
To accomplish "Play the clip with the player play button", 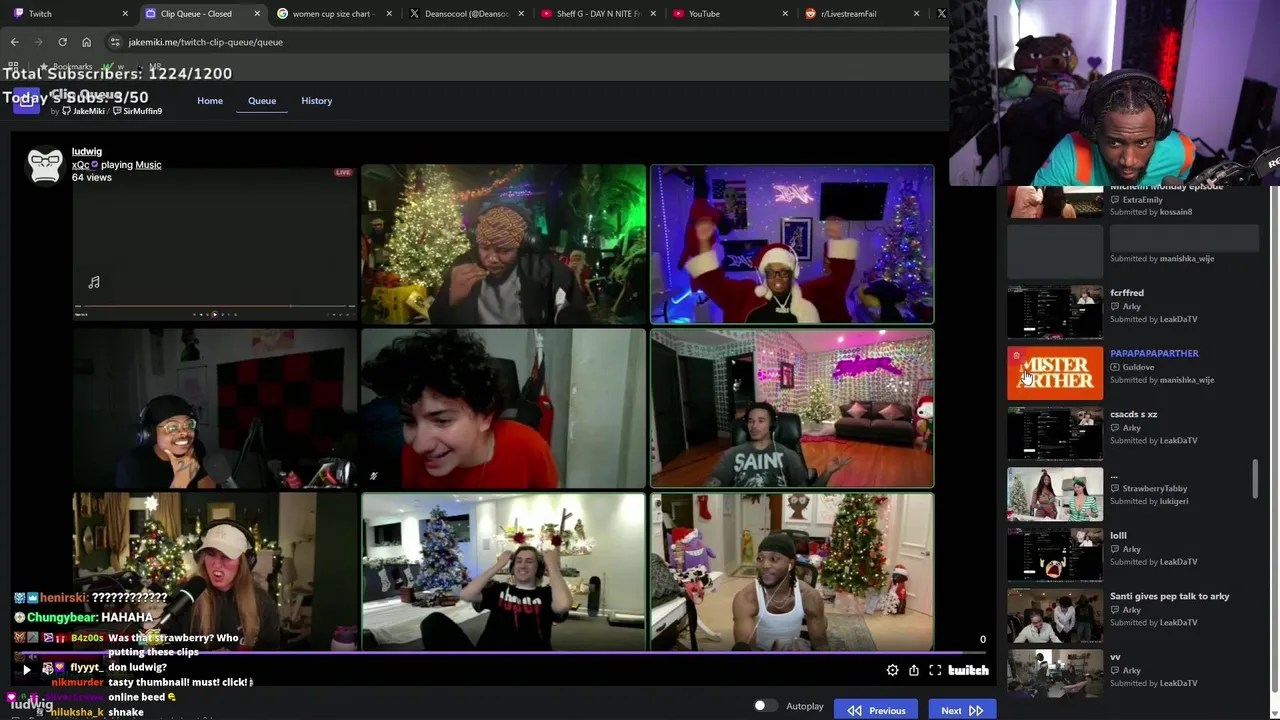I will (x=27, y=670).
